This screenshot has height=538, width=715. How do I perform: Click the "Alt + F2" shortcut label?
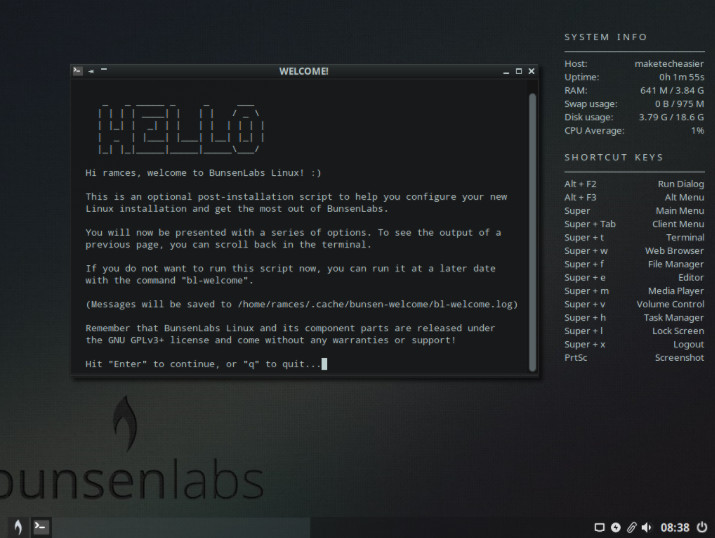pos(580,184)
